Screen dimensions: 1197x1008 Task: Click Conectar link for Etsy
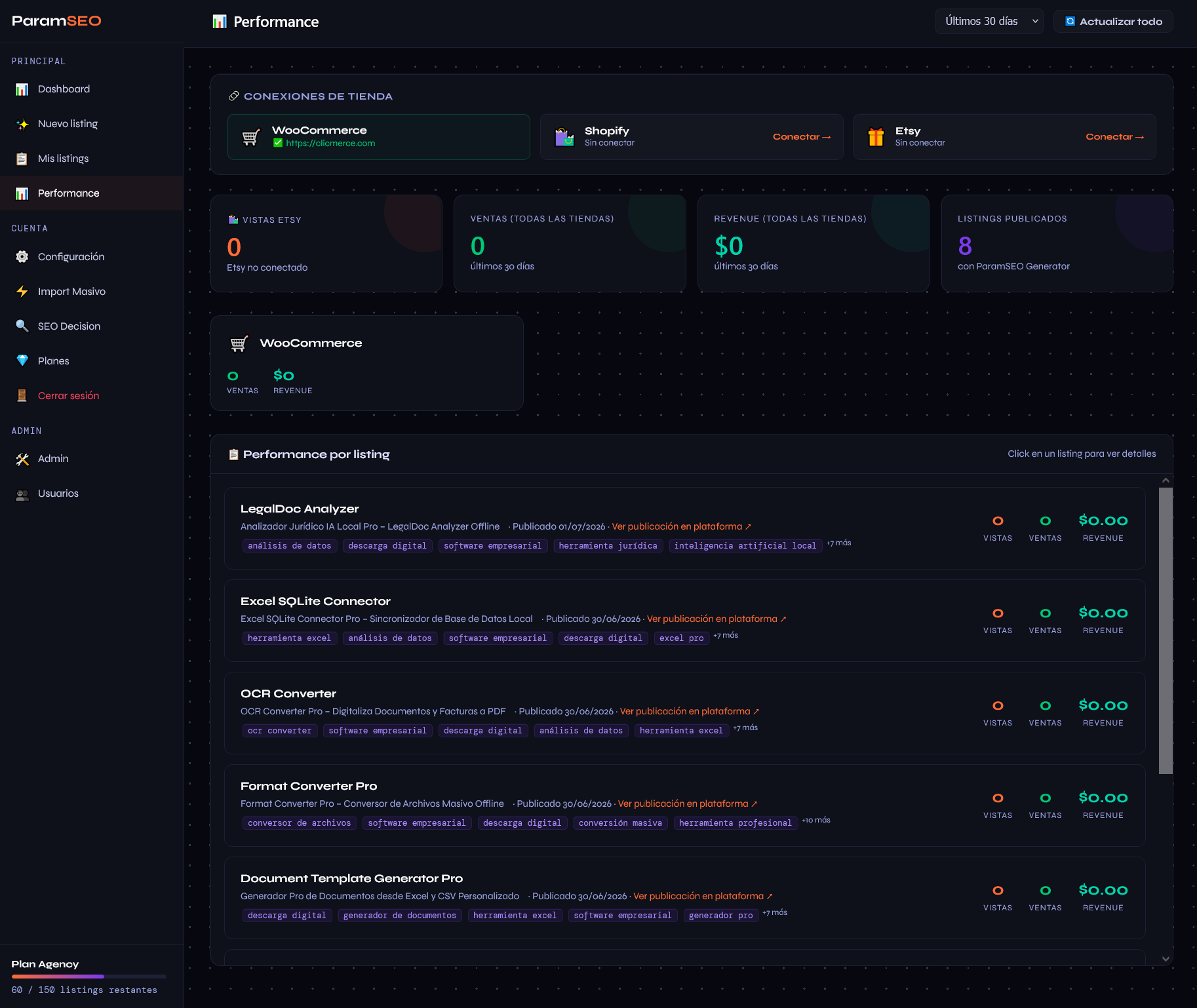[1114, 137]
